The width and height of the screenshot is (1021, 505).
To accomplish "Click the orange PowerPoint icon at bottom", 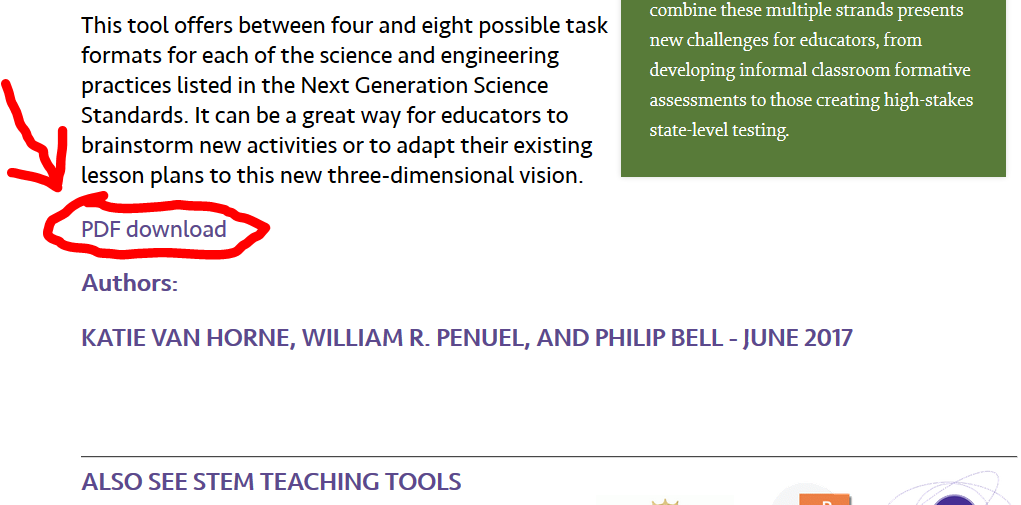I will pyautogui.click(x=825, y=500).
